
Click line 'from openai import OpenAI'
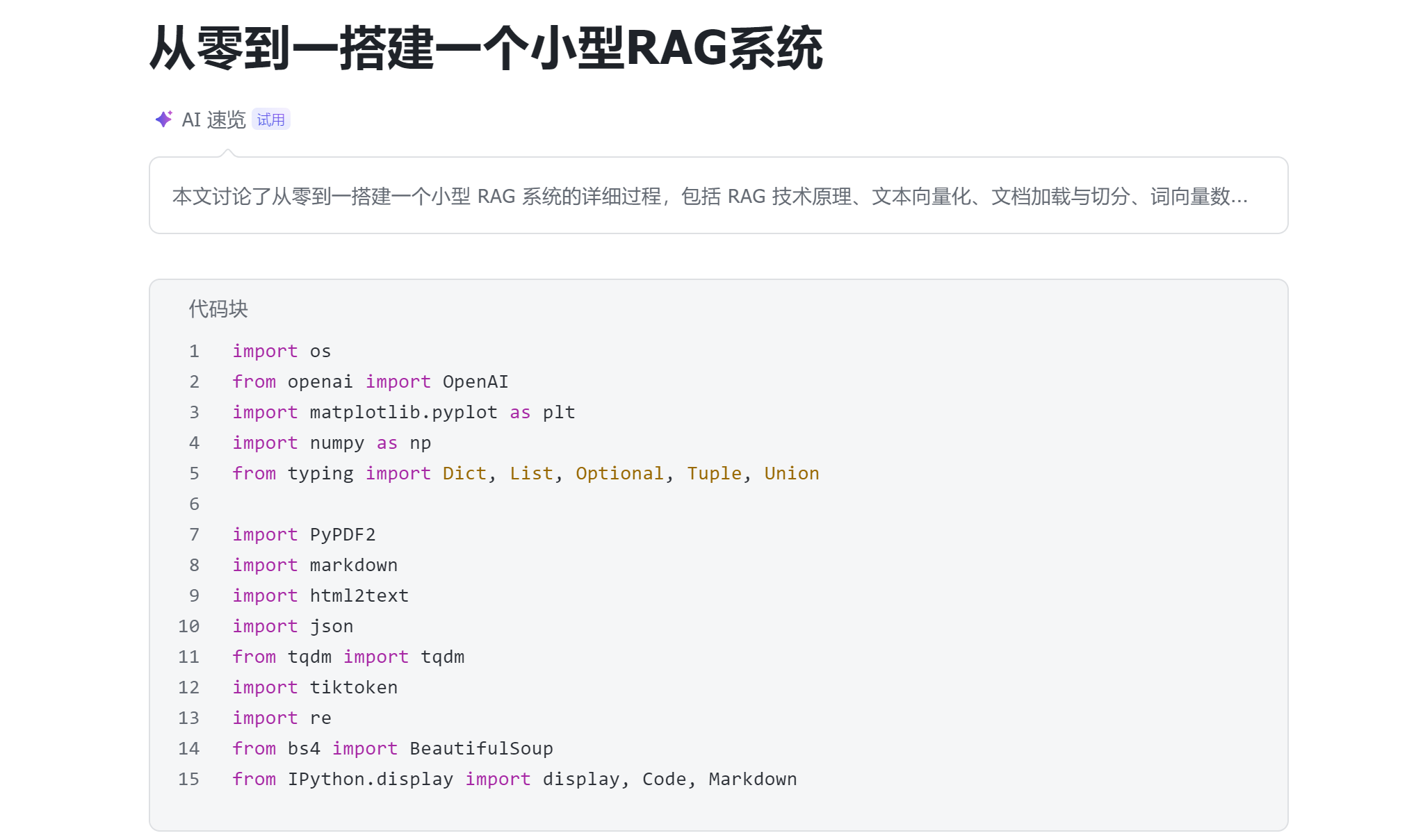point(371,382)
